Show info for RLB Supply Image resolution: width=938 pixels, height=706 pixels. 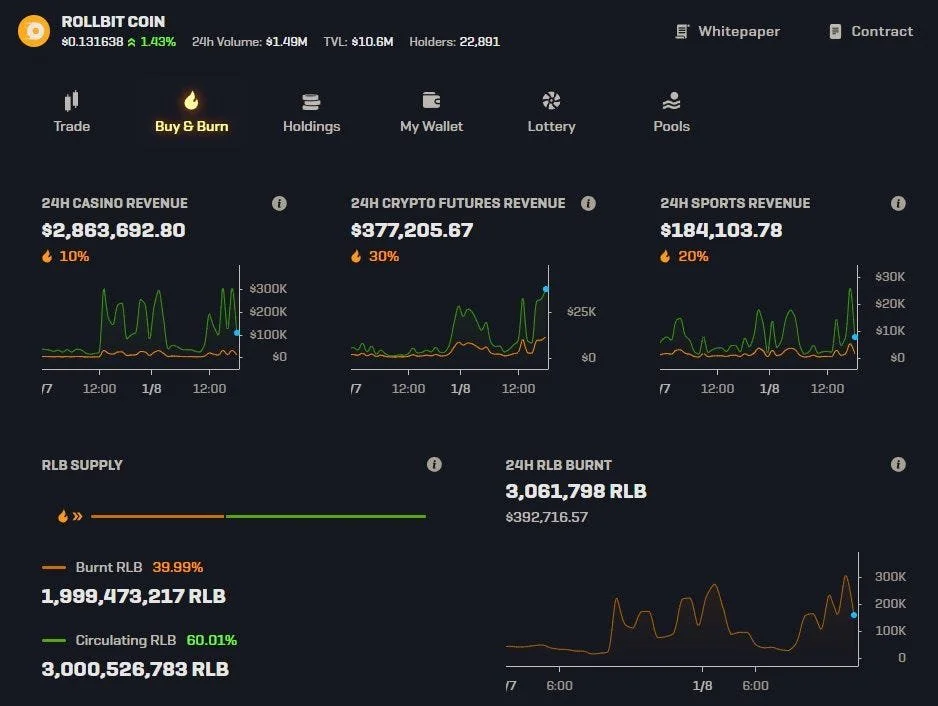(x=434, y=464)
